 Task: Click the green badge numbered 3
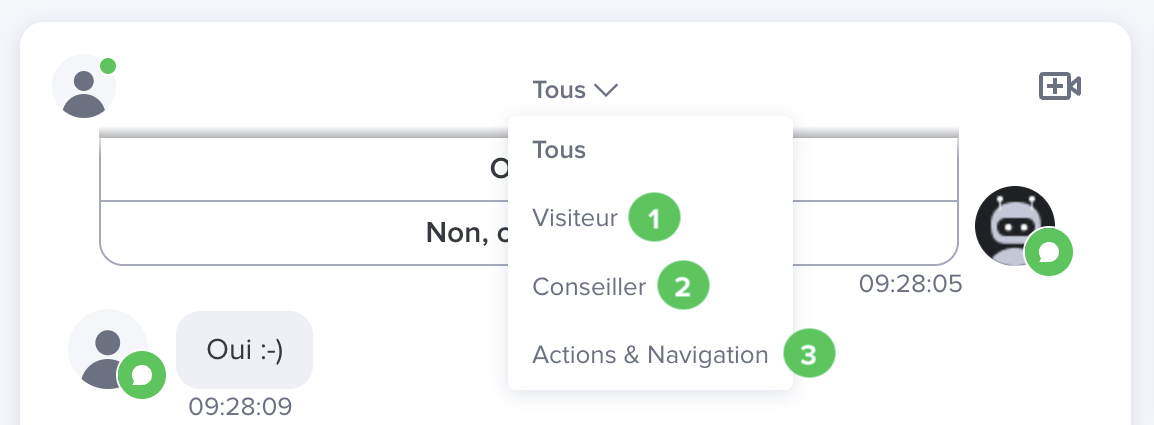[808, 354]
